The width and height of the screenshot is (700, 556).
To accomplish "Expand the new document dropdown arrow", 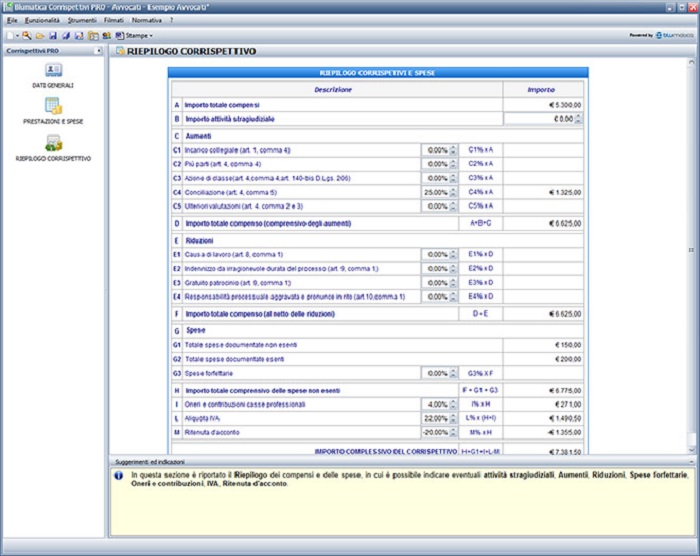I will point(16,35).
